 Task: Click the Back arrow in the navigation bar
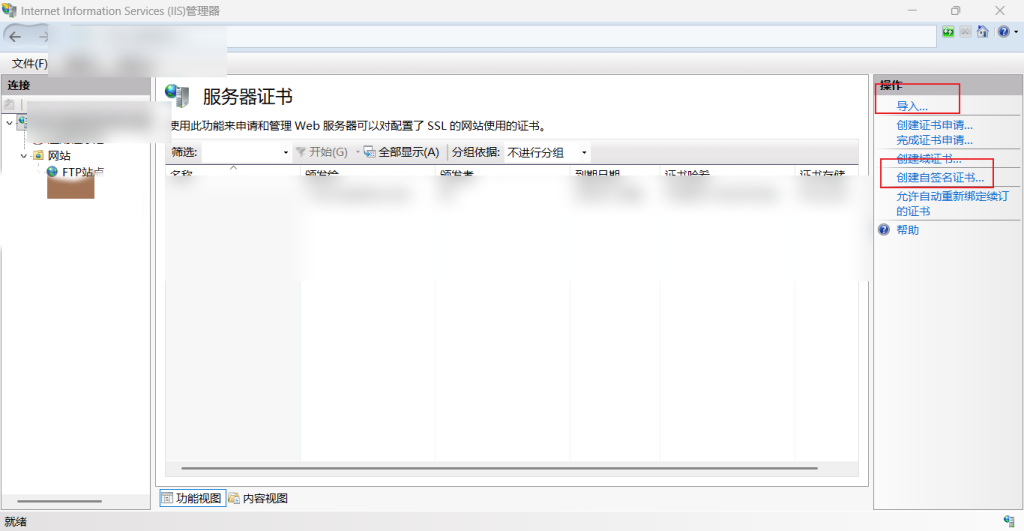click(x=14, y=37)
